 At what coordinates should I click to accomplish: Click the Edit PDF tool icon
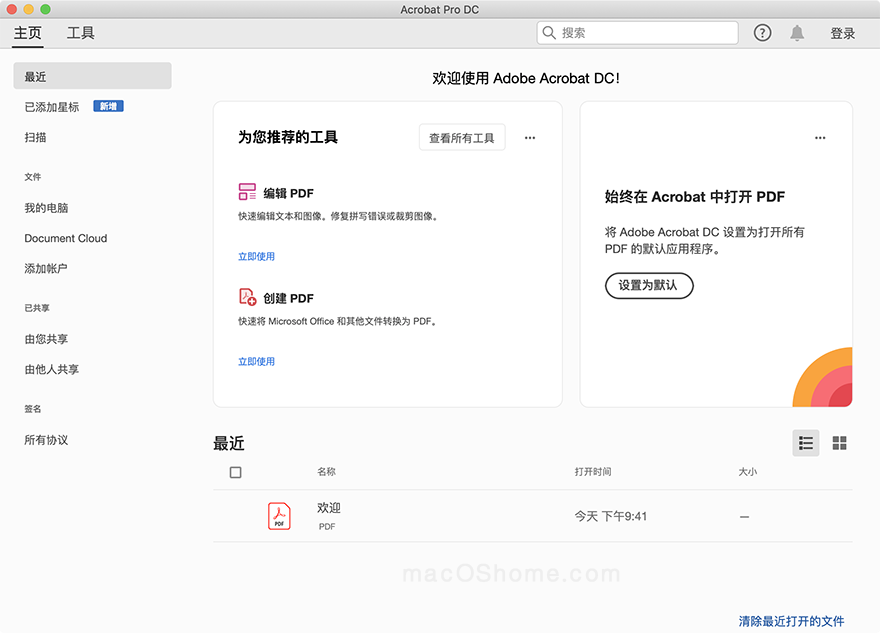click(x=247, y=192)
